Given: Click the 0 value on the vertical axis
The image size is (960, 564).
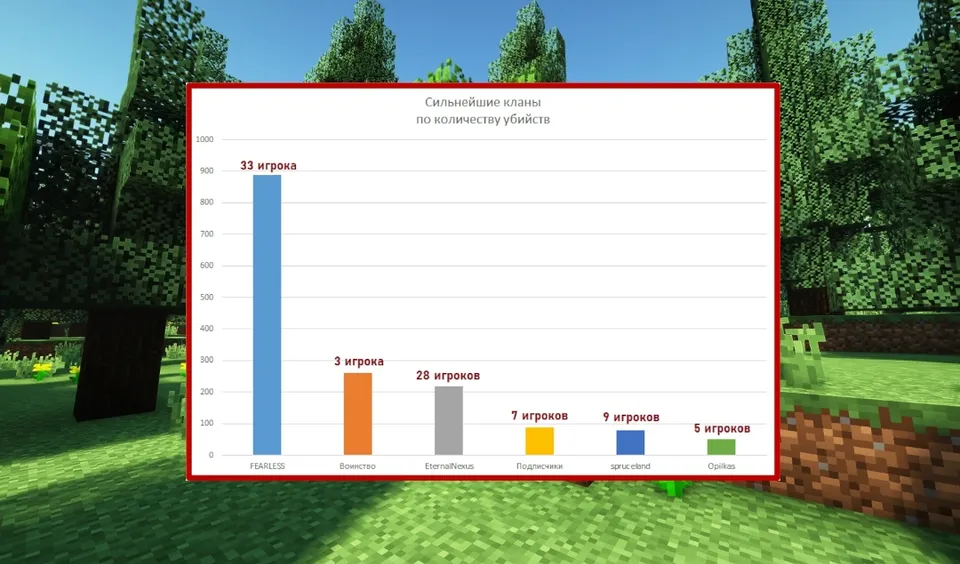Looking at the screenshot, I should pyautogui.click(x=211, y=455).
